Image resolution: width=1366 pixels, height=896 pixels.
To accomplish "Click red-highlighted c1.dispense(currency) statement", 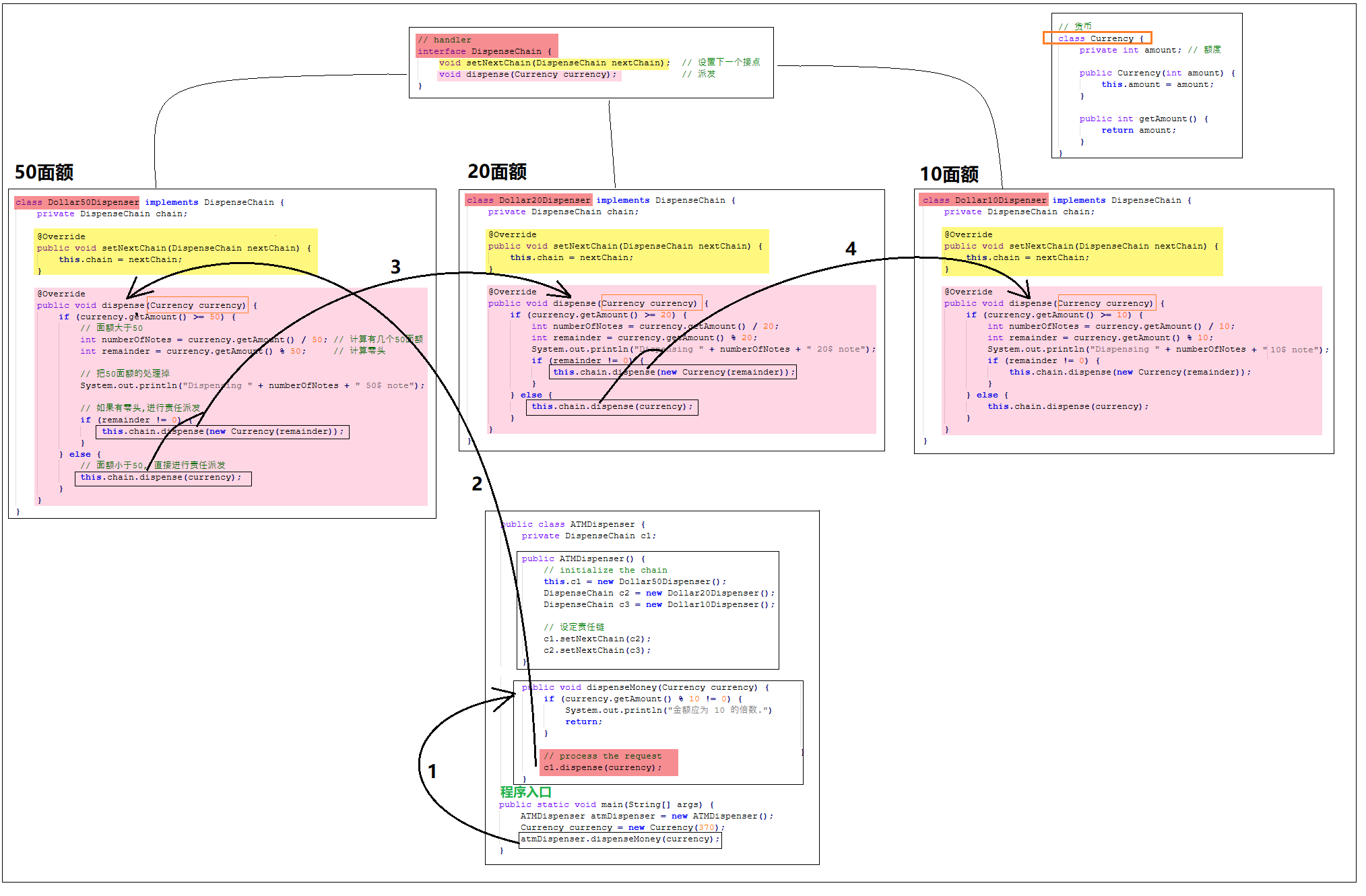I will 602,767.
